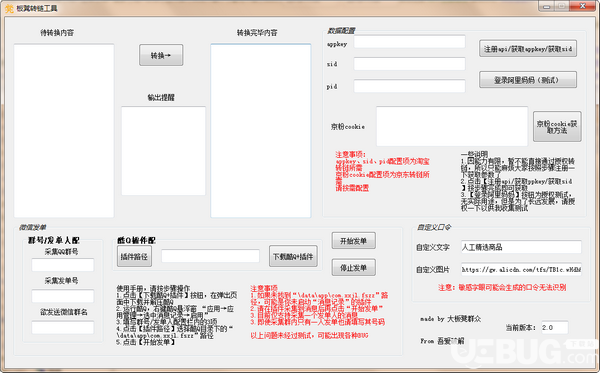The height and width of the screenshot is (373, 600).
Task: Click the 京粉cookie text area
Action: click(452, 126)
